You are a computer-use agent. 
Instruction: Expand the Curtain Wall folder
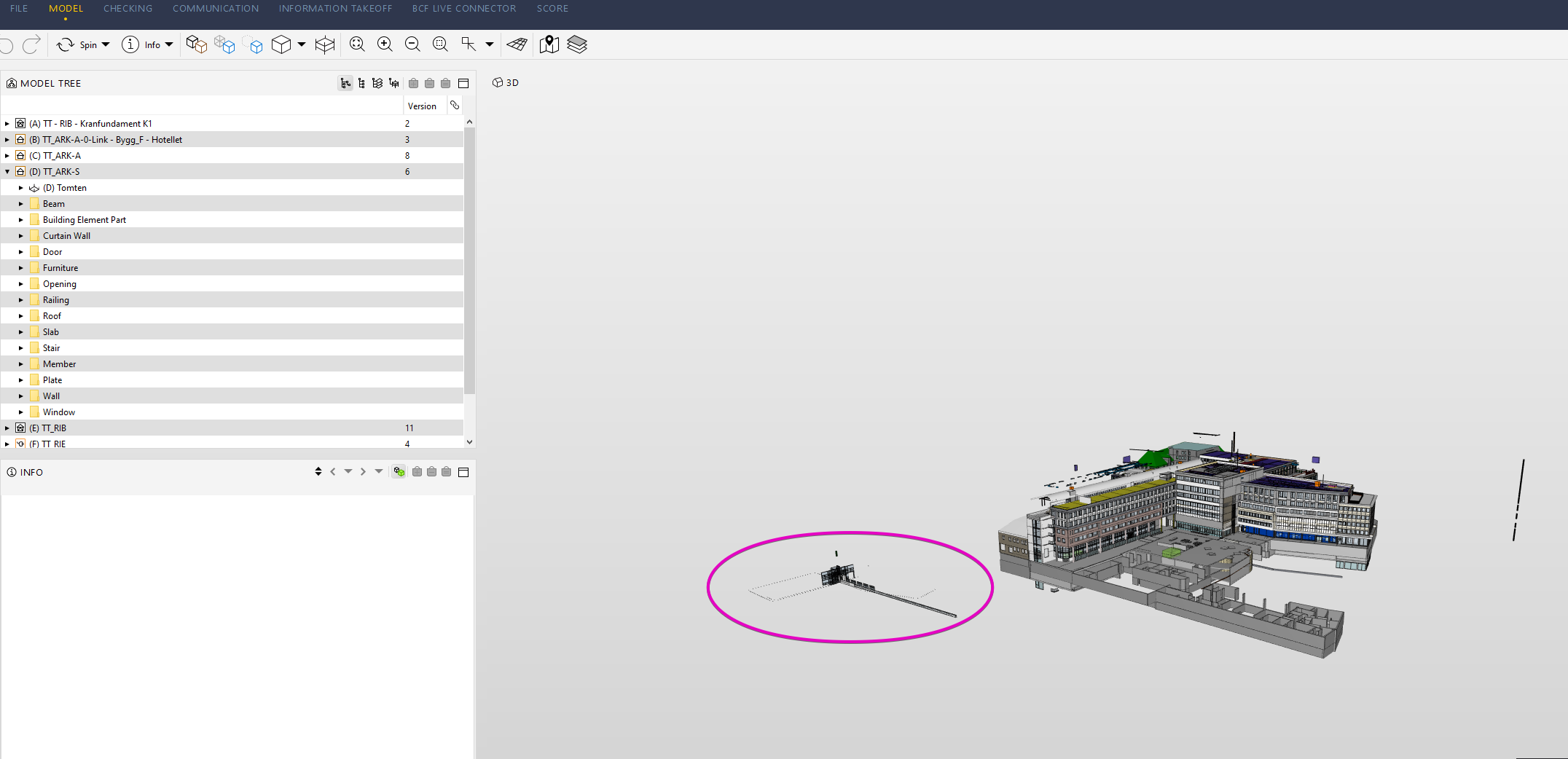21,236
